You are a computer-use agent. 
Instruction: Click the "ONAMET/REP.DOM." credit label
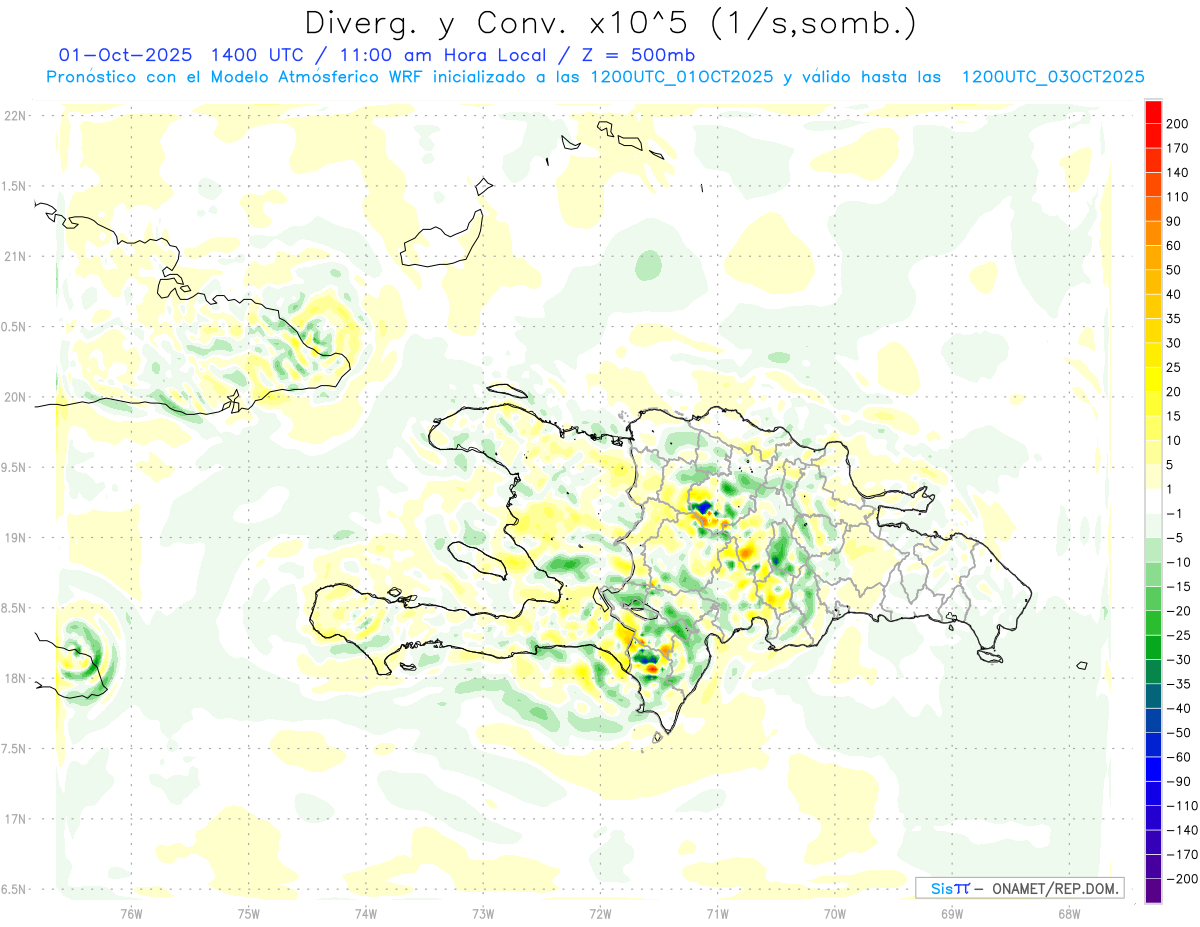click(1055, 888)
